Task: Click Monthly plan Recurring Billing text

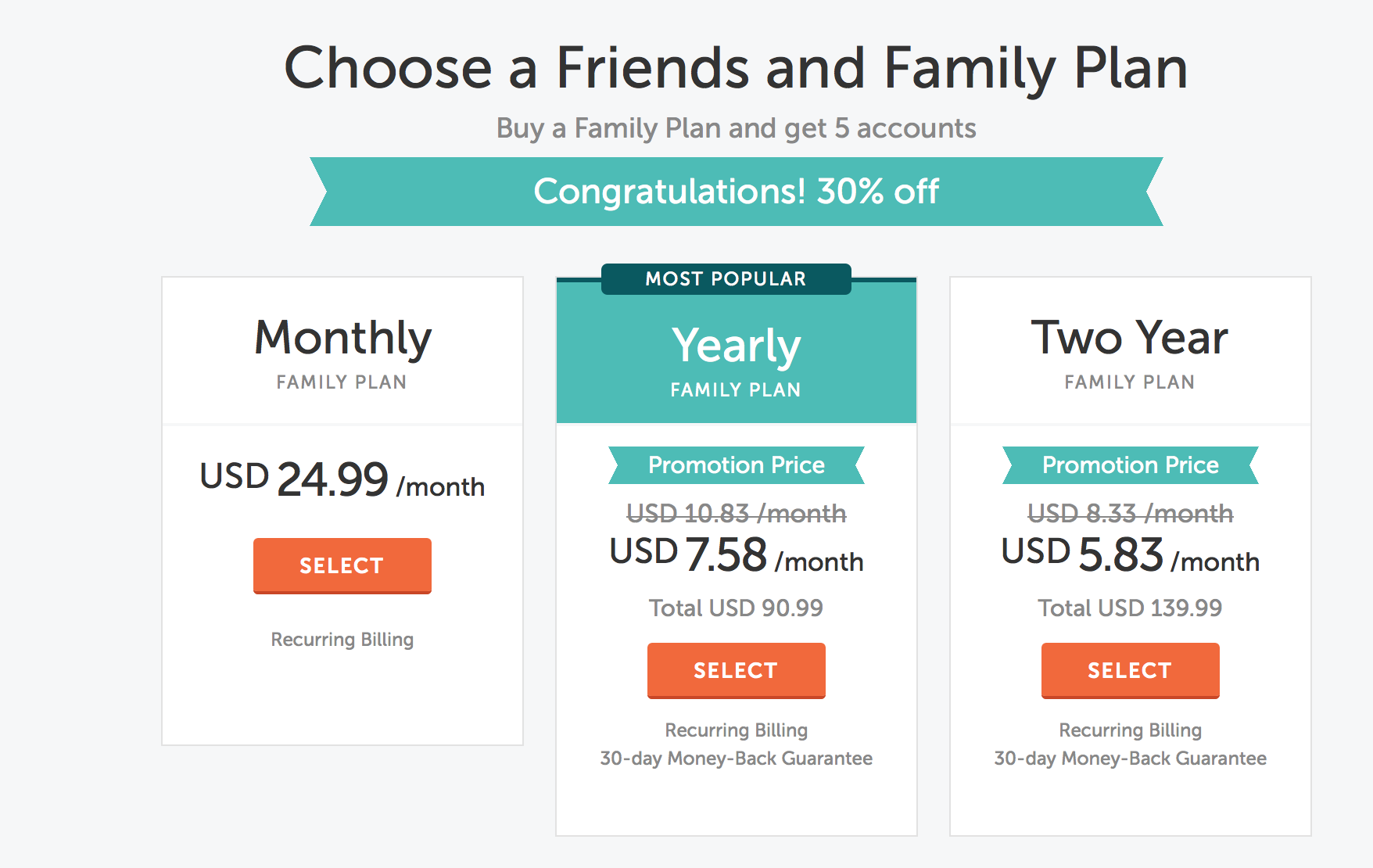Action: point(342,640)
